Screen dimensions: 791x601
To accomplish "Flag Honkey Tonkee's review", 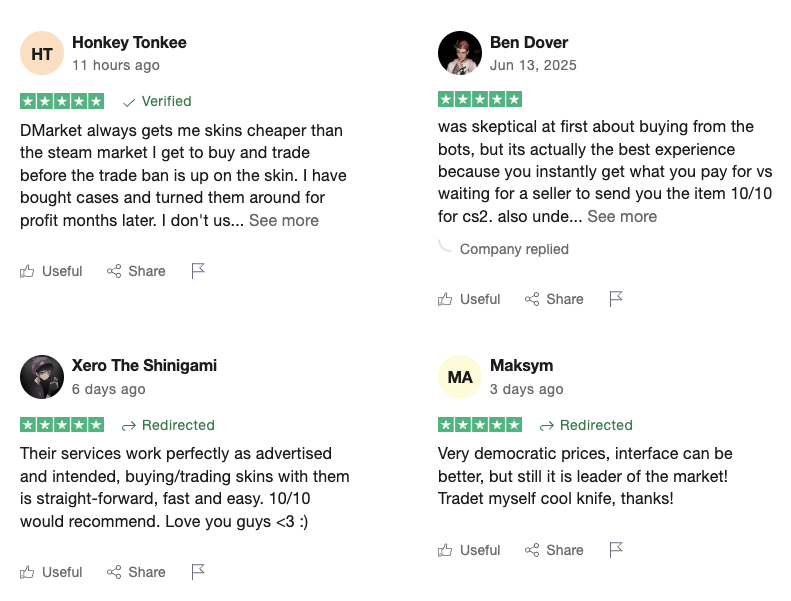I will point(198,271).
